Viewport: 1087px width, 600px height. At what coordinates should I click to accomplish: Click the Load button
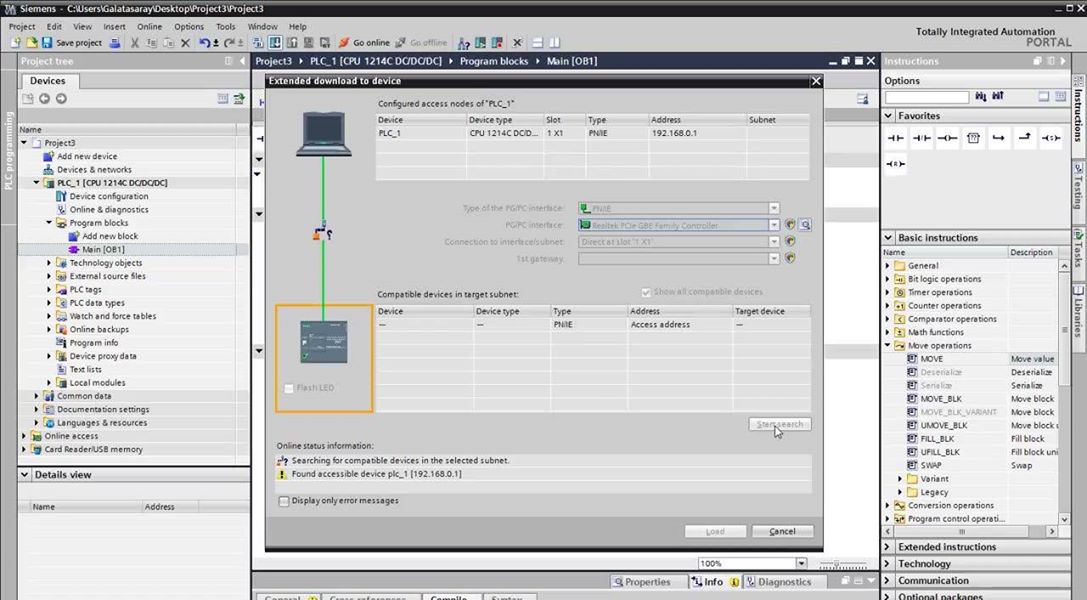(715, 531)
